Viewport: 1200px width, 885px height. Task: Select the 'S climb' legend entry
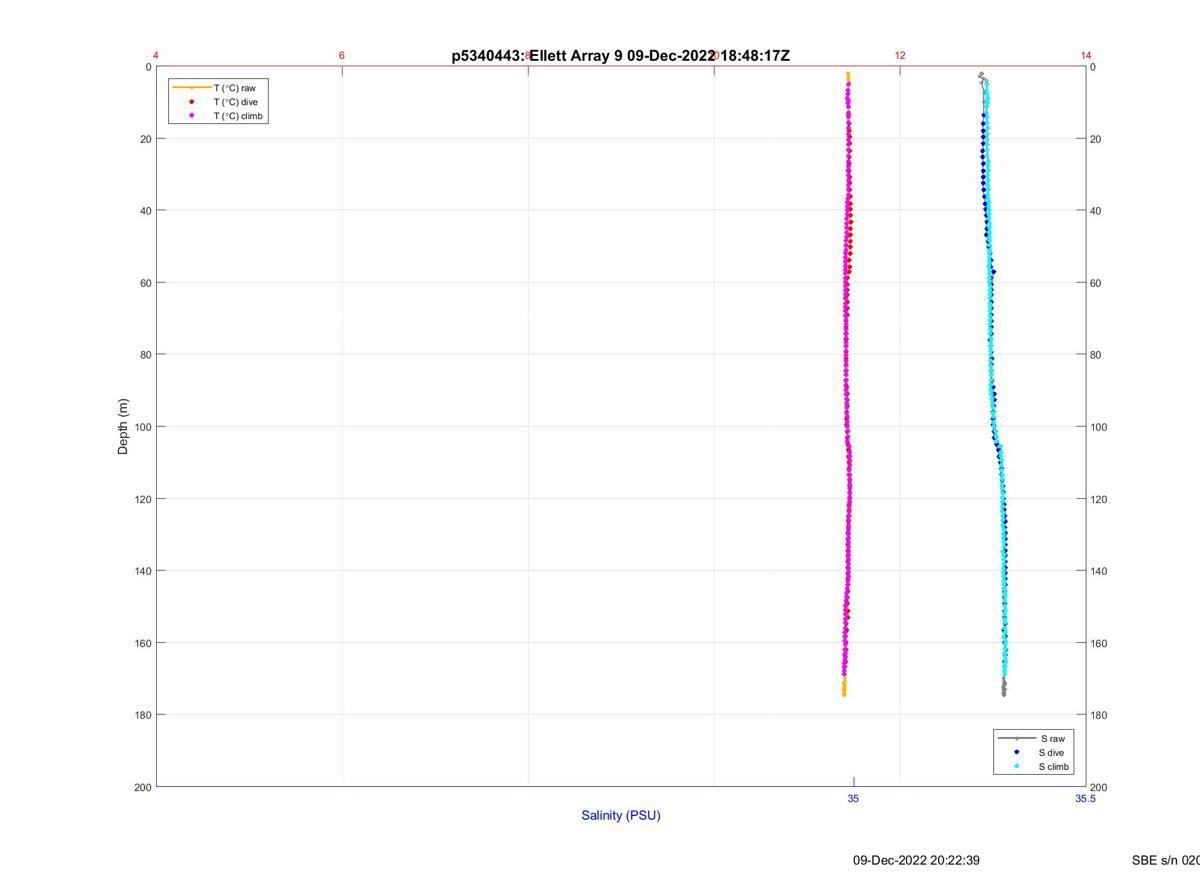click(x=1034, y=767)
